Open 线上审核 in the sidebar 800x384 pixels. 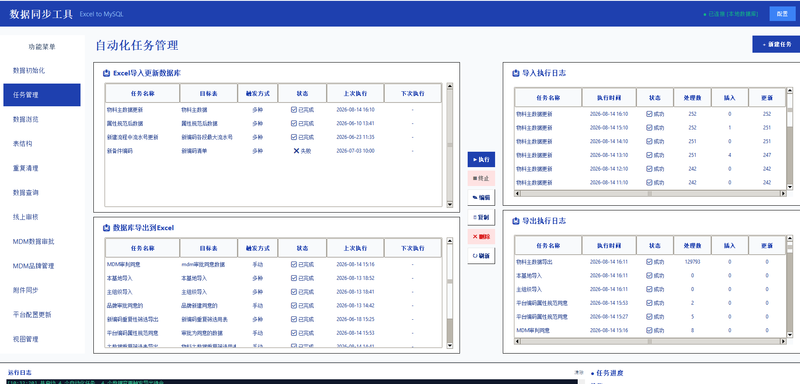click(x=42, y=217)
